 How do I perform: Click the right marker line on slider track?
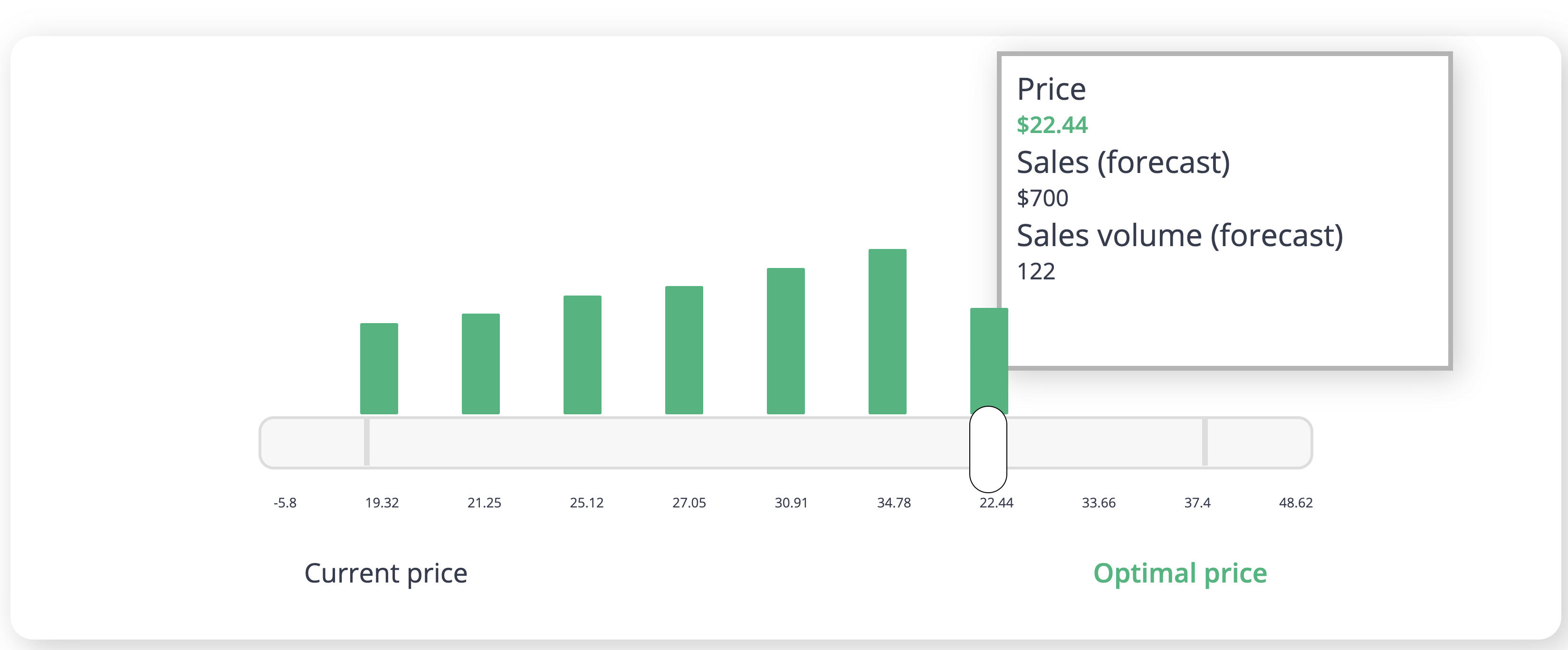coord(1204,442)
